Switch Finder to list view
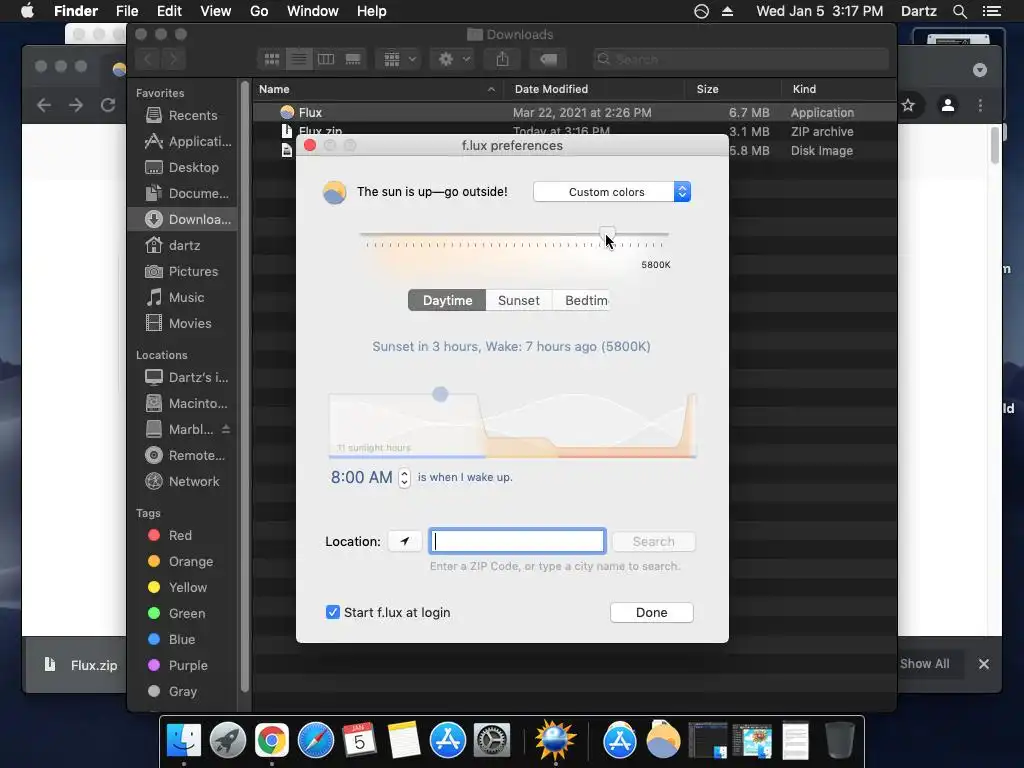 tap(298, 59)
